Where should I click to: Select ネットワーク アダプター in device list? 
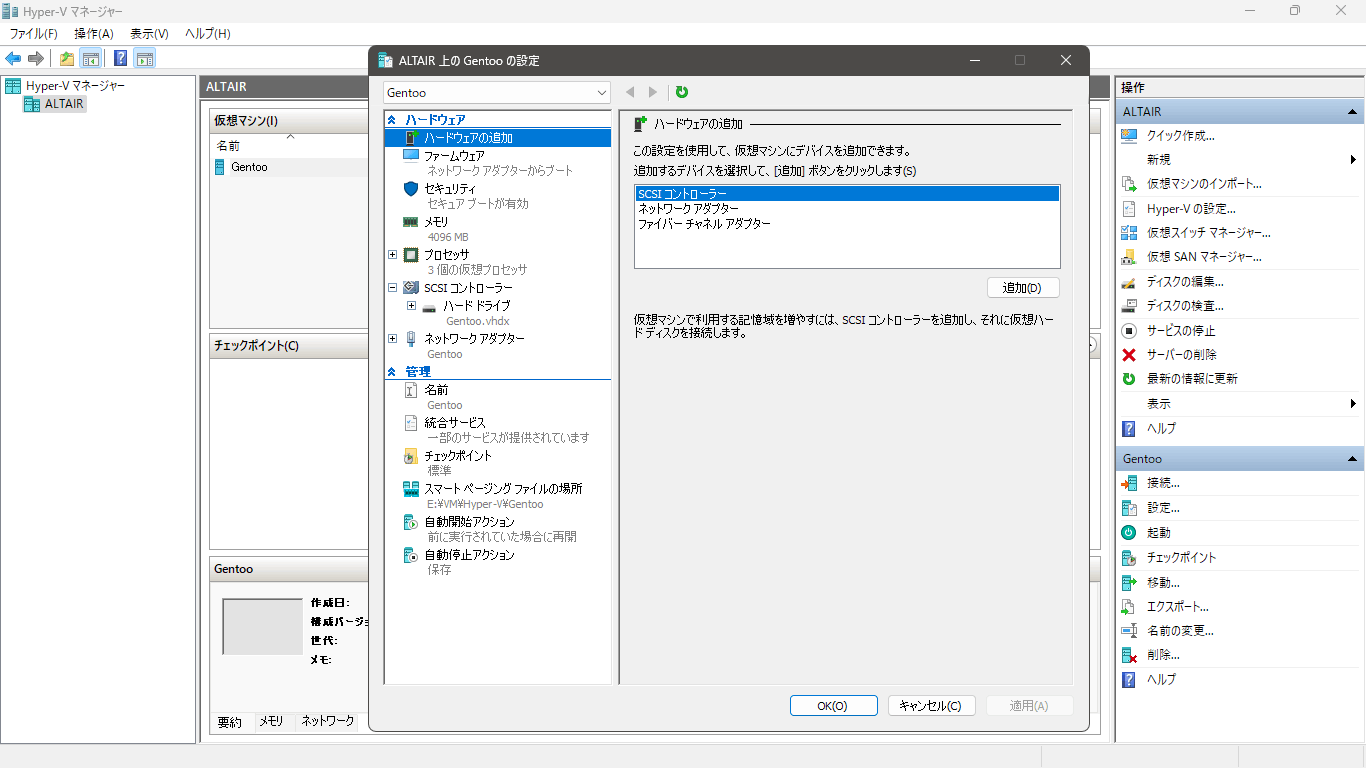(x=847, y=209)
